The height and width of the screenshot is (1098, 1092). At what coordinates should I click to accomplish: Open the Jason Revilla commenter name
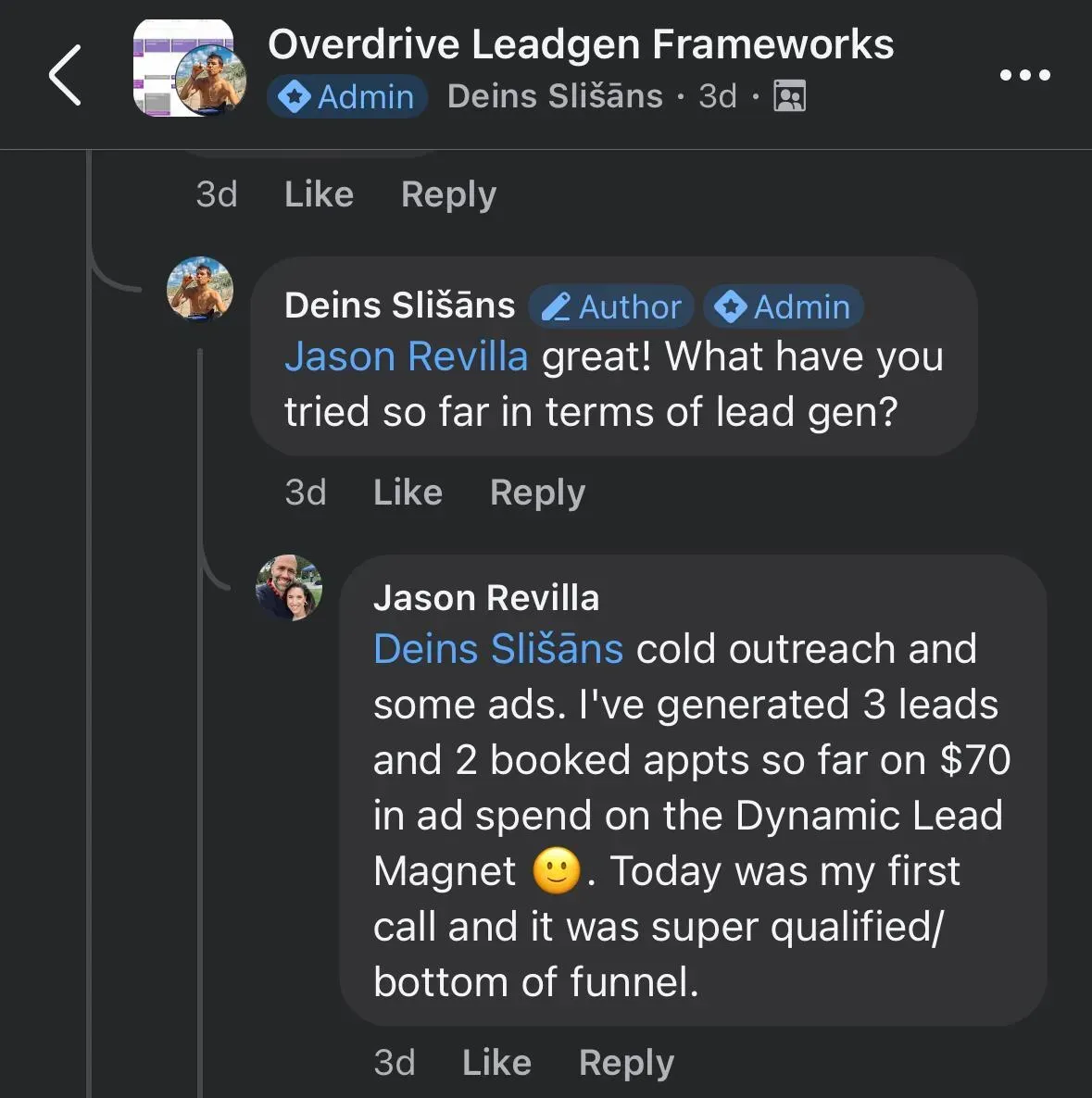point(486,598)
